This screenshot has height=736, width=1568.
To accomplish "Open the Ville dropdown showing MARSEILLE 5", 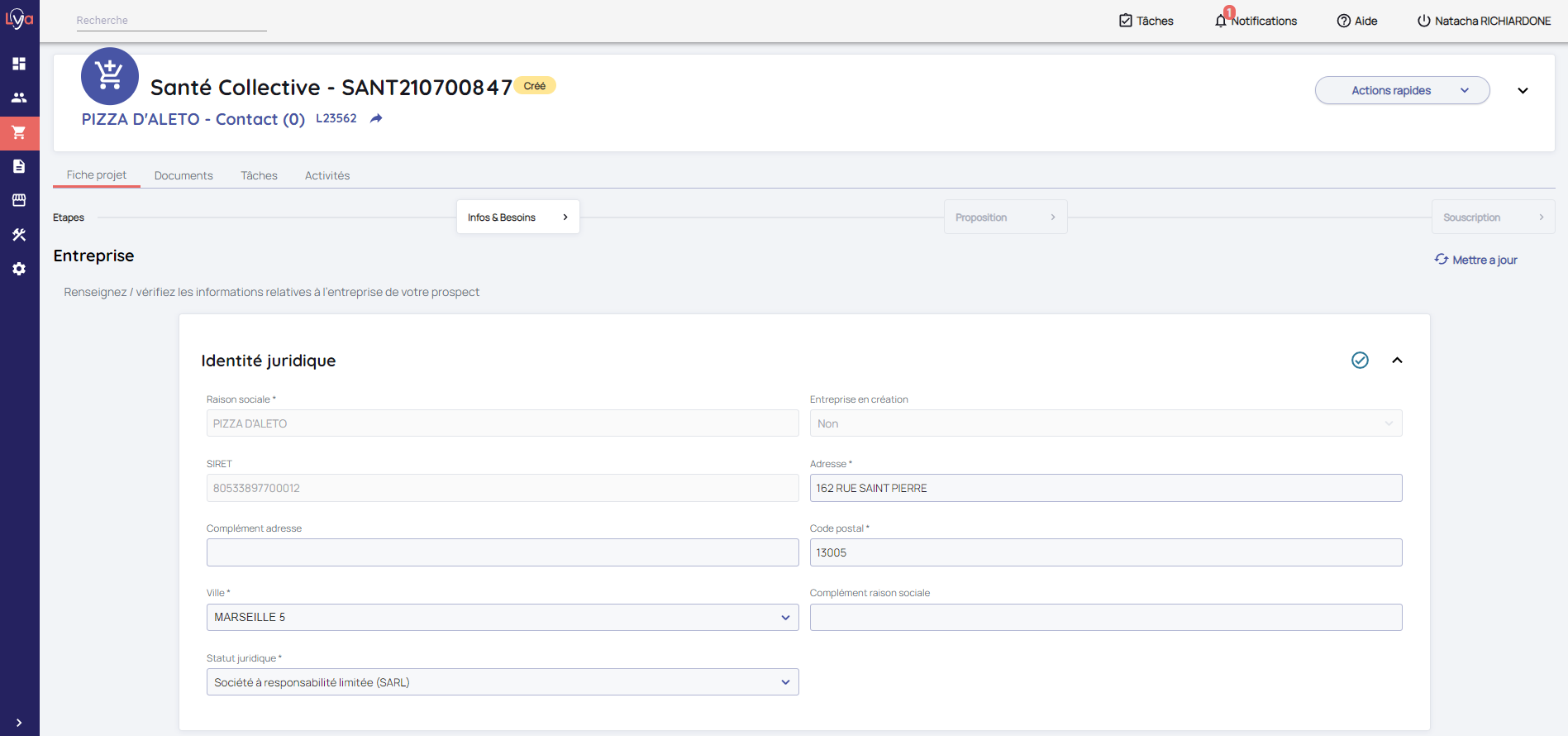I will pyautogui.click(x=502, y=618).
